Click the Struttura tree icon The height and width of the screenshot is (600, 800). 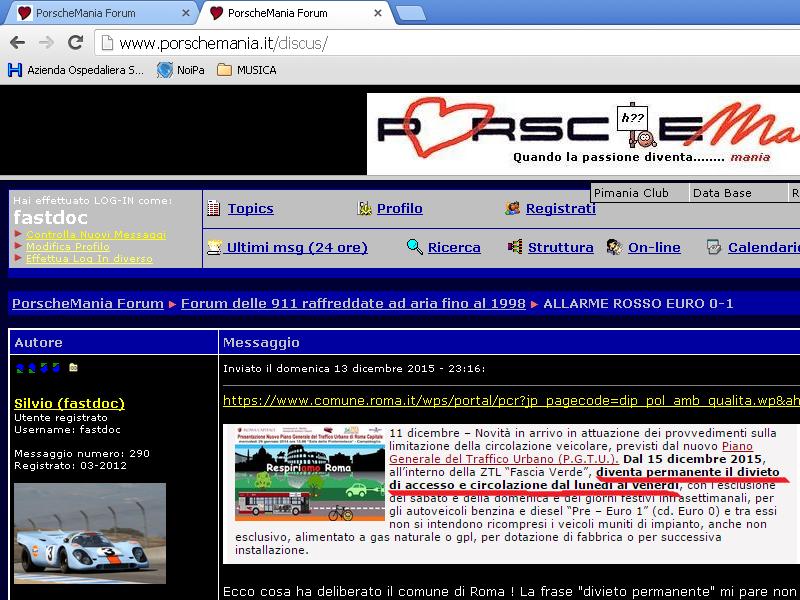point(515,247)
